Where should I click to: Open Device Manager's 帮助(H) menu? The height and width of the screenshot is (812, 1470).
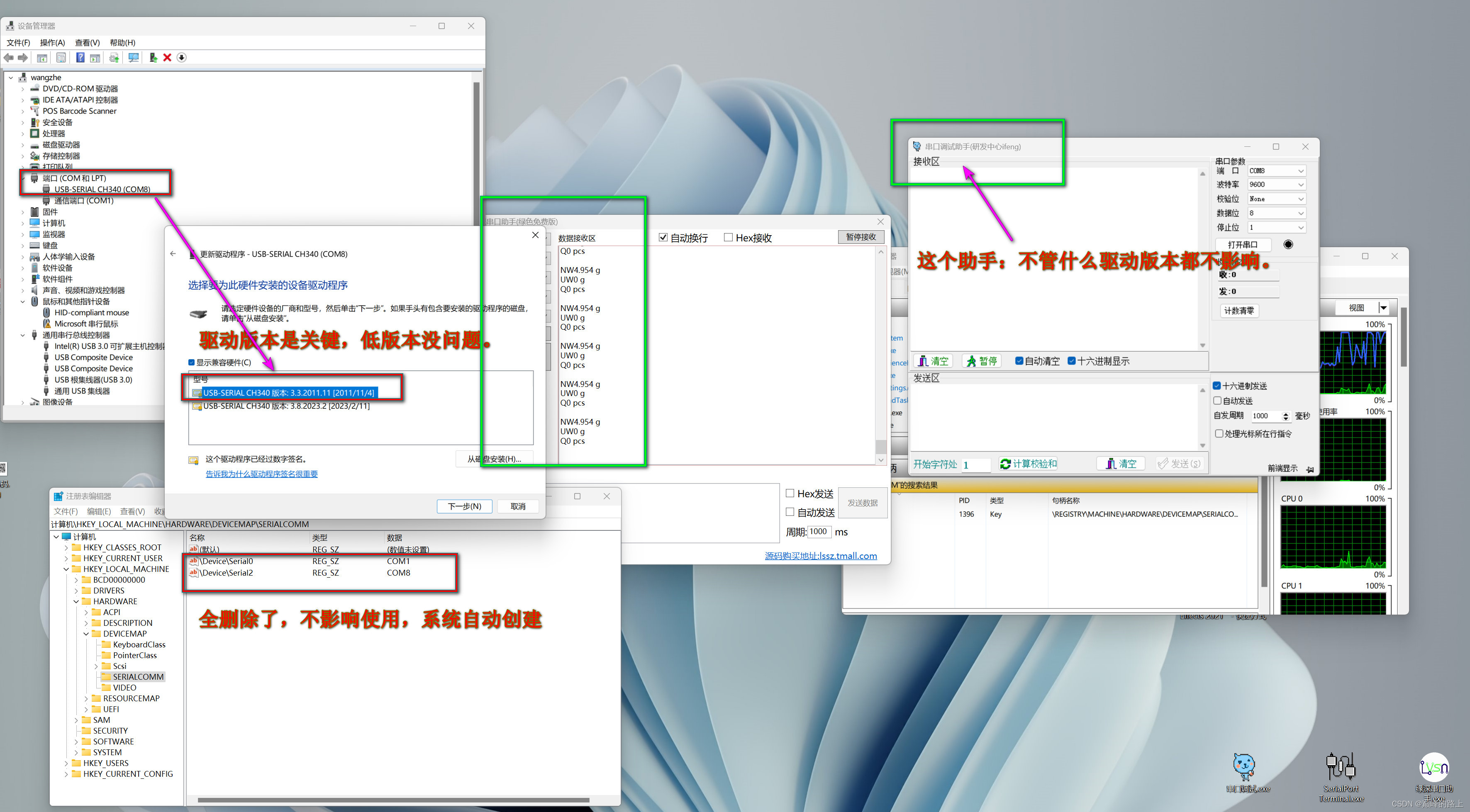123,43
